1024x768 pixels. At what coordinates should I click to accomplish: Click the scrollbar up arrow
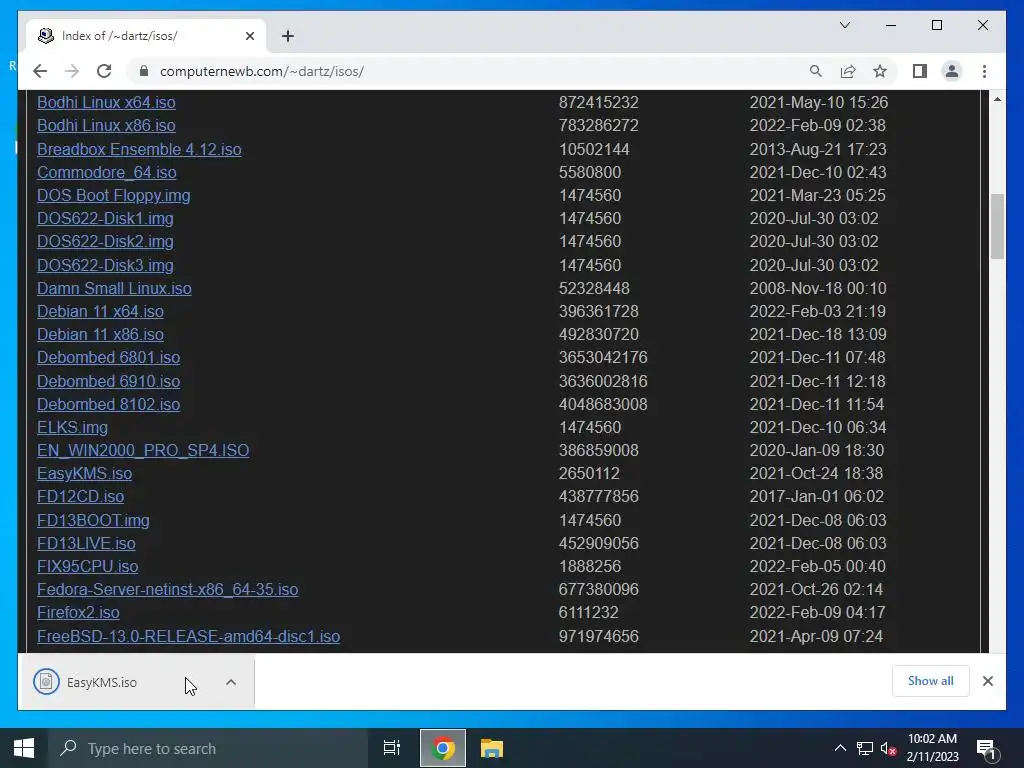coord(997,99)
